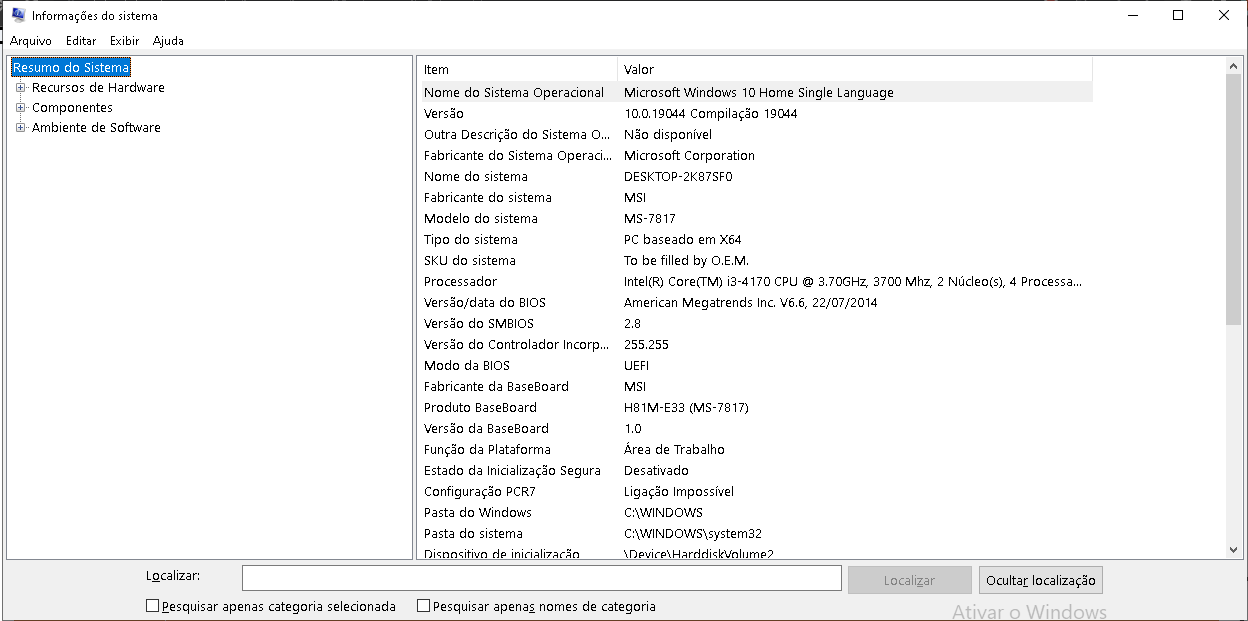1248x621 pixels.
Task: Select the Nome do Sistema Operacional row
Action: click(x=755, y=92)
